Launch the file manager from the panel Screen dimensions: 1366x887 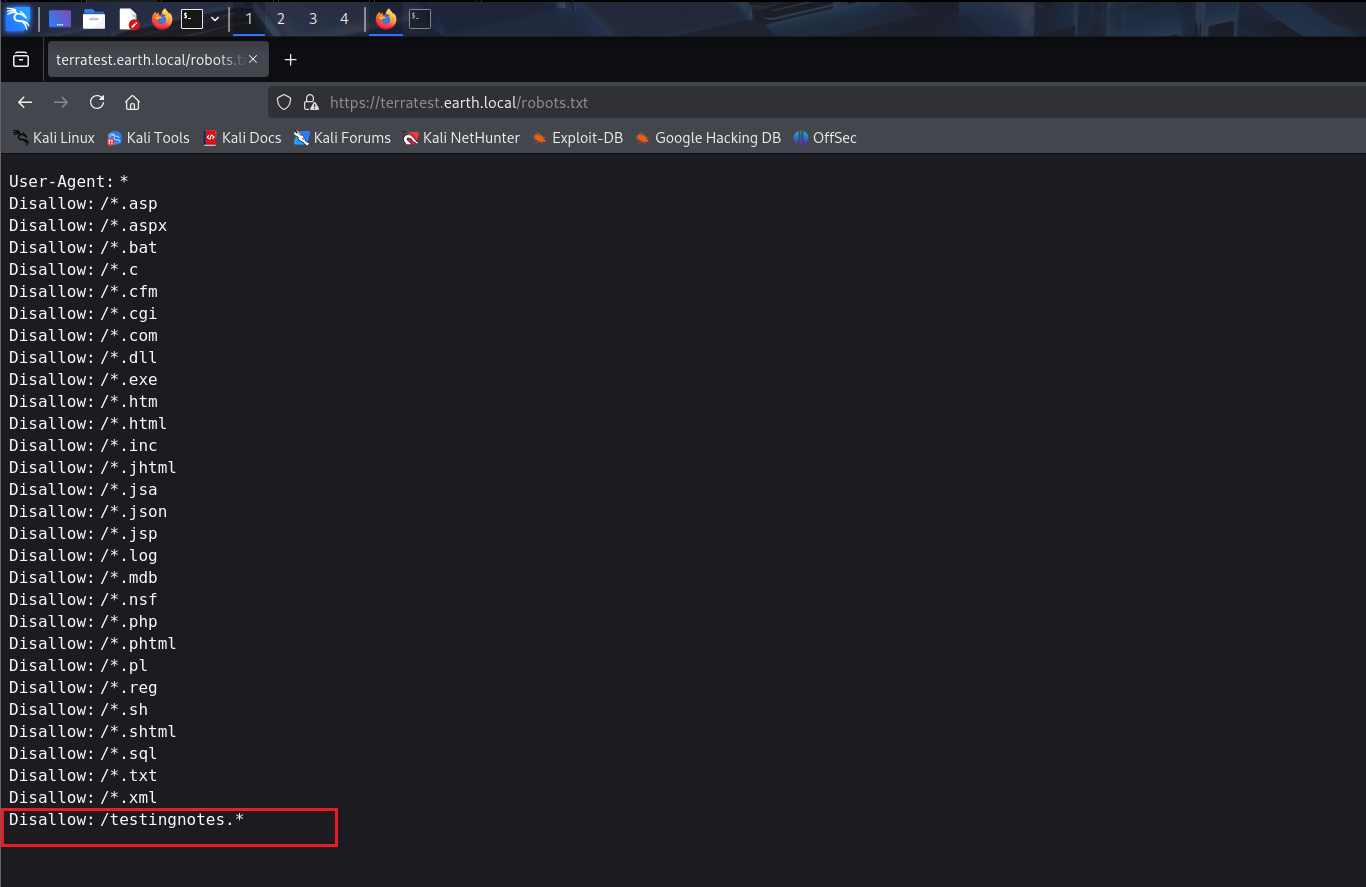point(94,18)
